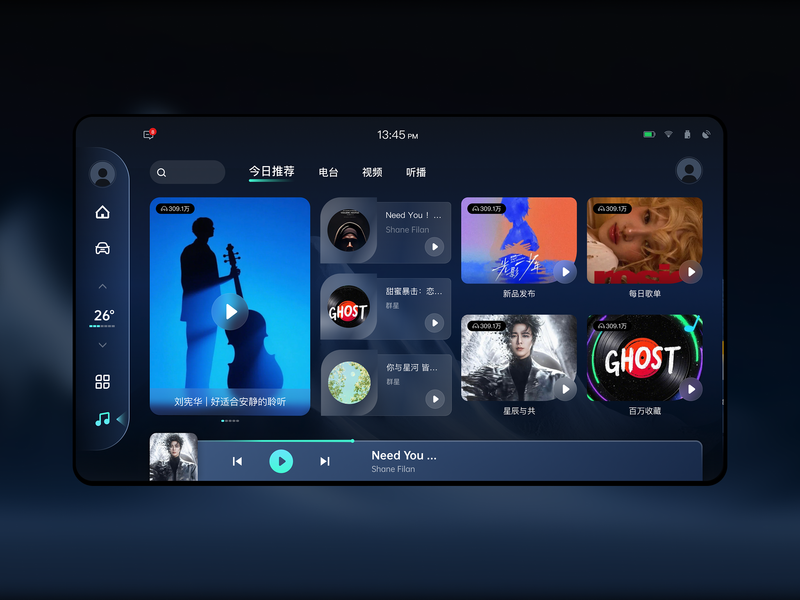
Task: Click listen count badge on 每日歌单
Action: (612, 209)
